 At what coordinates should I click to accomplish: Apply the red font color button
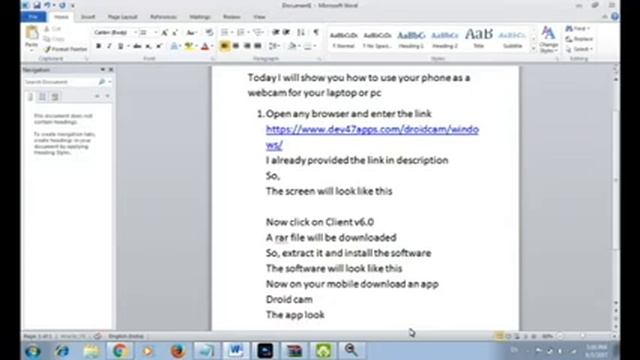[205, 47]
